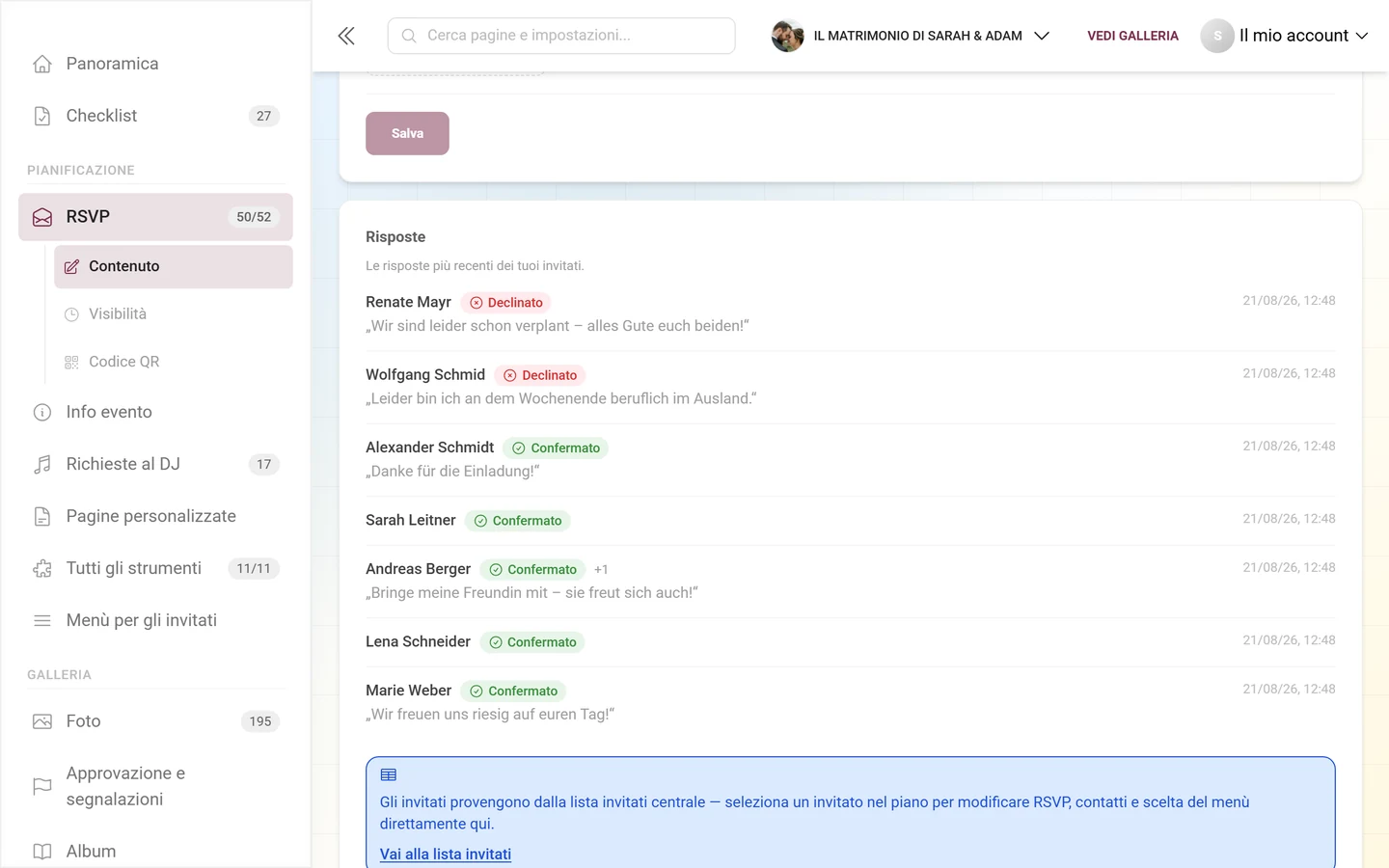Screen dimensions: 1389x868
Task: Expand the Il mio account menu
Action: pos(1285,36)
